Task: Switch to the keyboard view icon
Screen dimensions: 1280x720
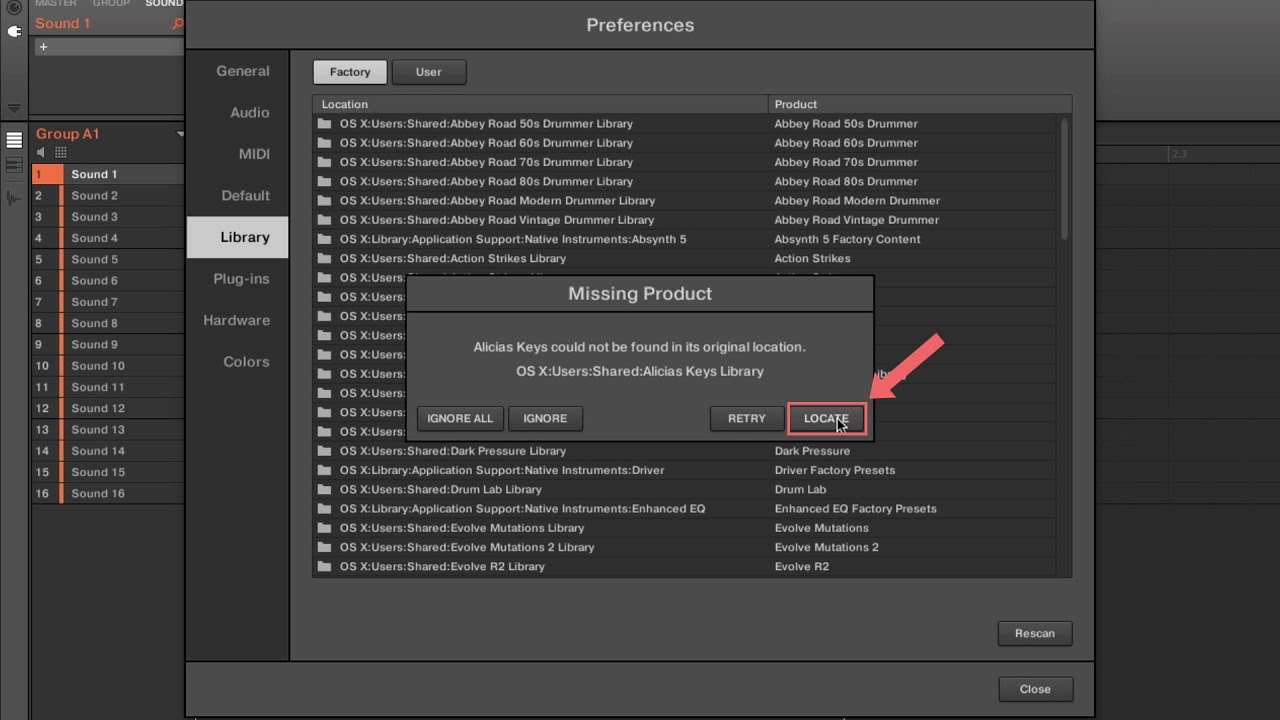Action: click(14, 165)
